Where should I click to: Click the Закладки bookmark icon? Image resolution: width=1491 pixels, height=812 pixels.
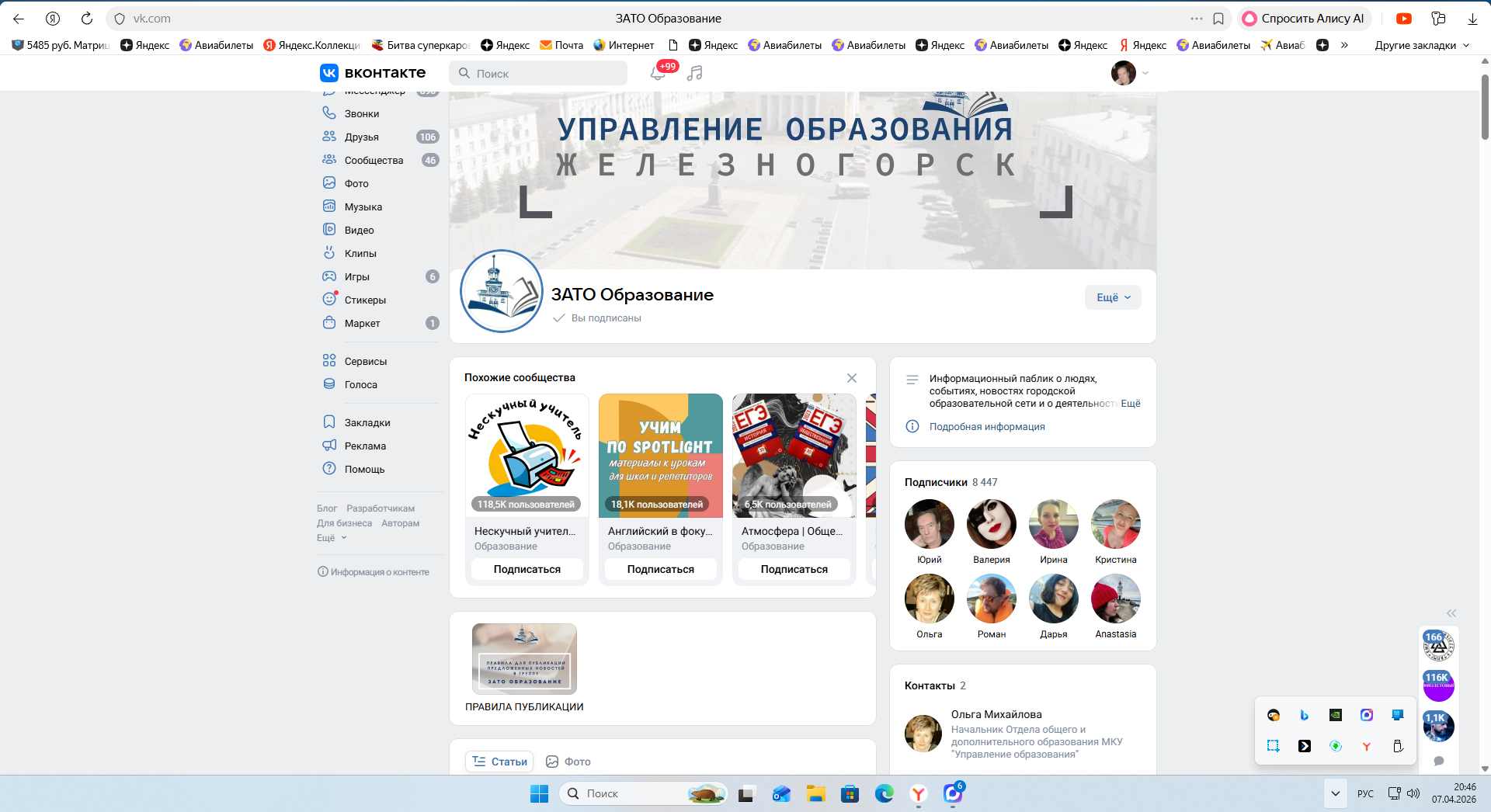tap(329, 422)
